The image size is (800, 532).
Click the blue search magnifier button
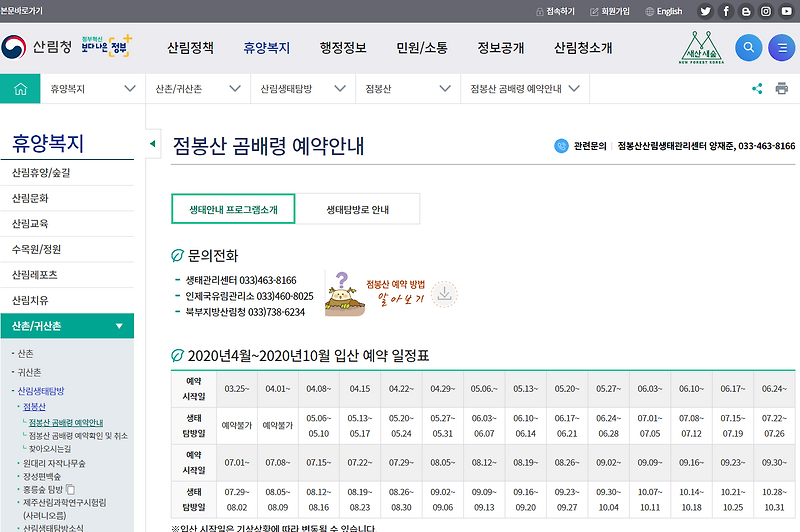point(748,47)
